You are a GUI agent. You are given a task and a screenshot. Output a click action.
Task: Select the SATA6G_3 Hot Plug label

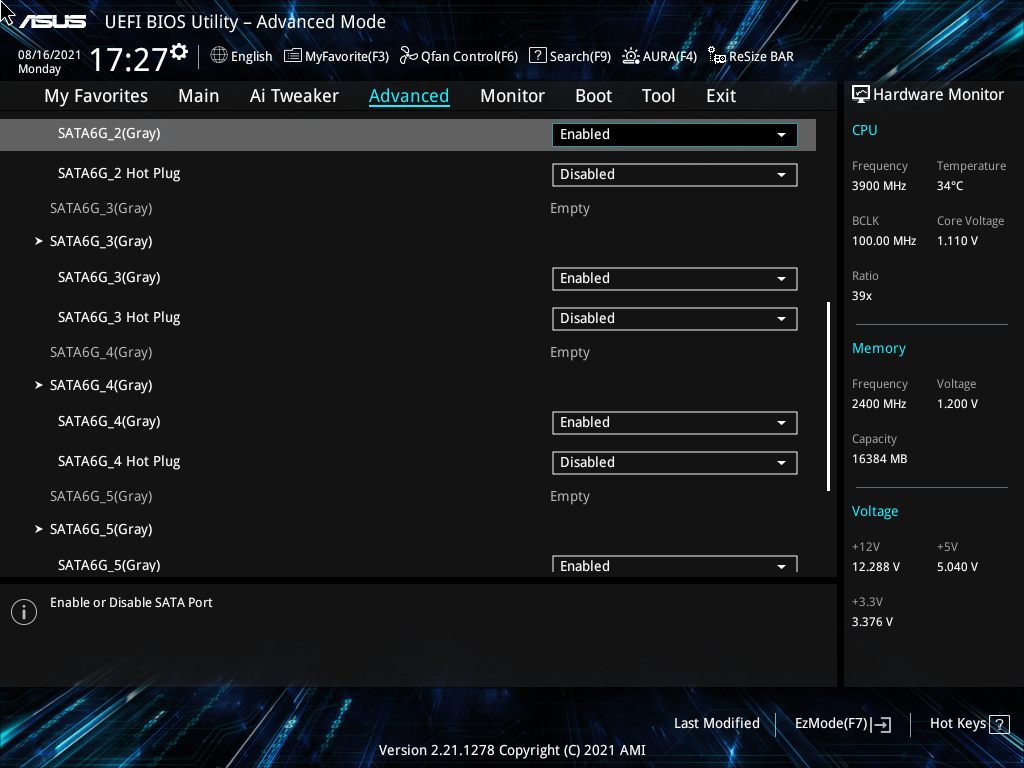click(119, 317)
